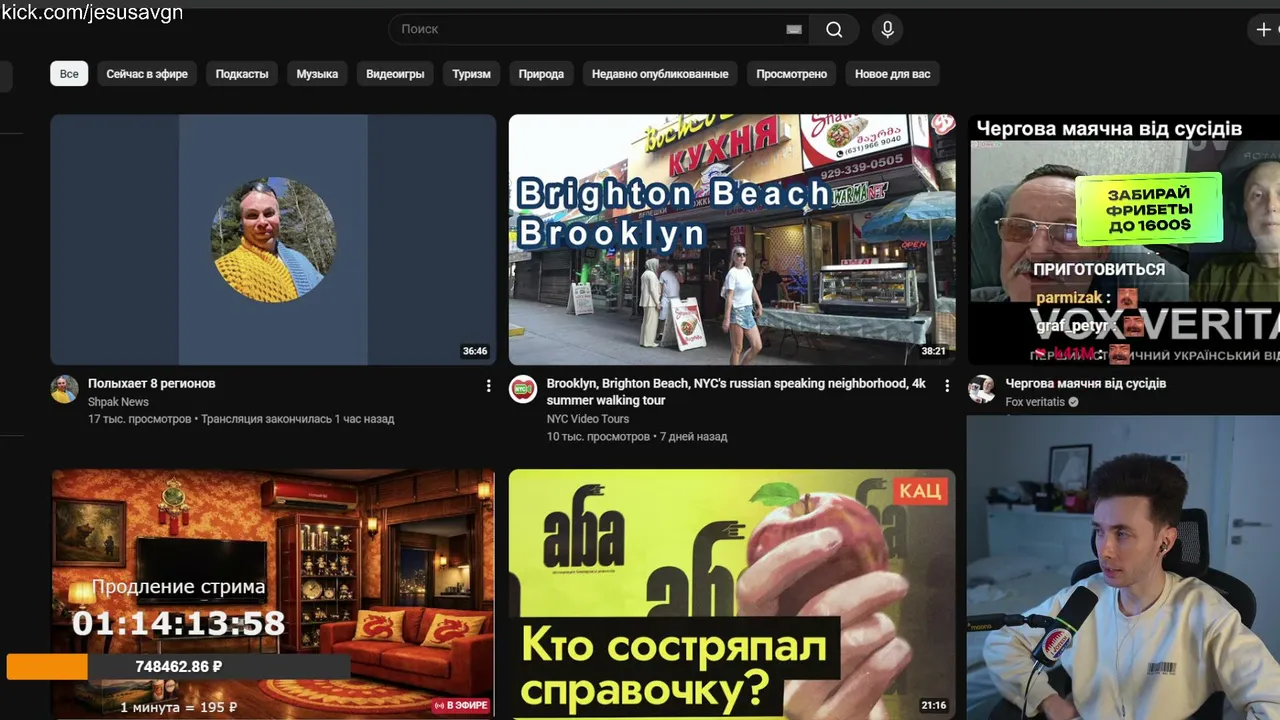Click the 21:16 duration badge
Image resolution: width=1280 pixels, height=720 pixels.
(934, 706)
